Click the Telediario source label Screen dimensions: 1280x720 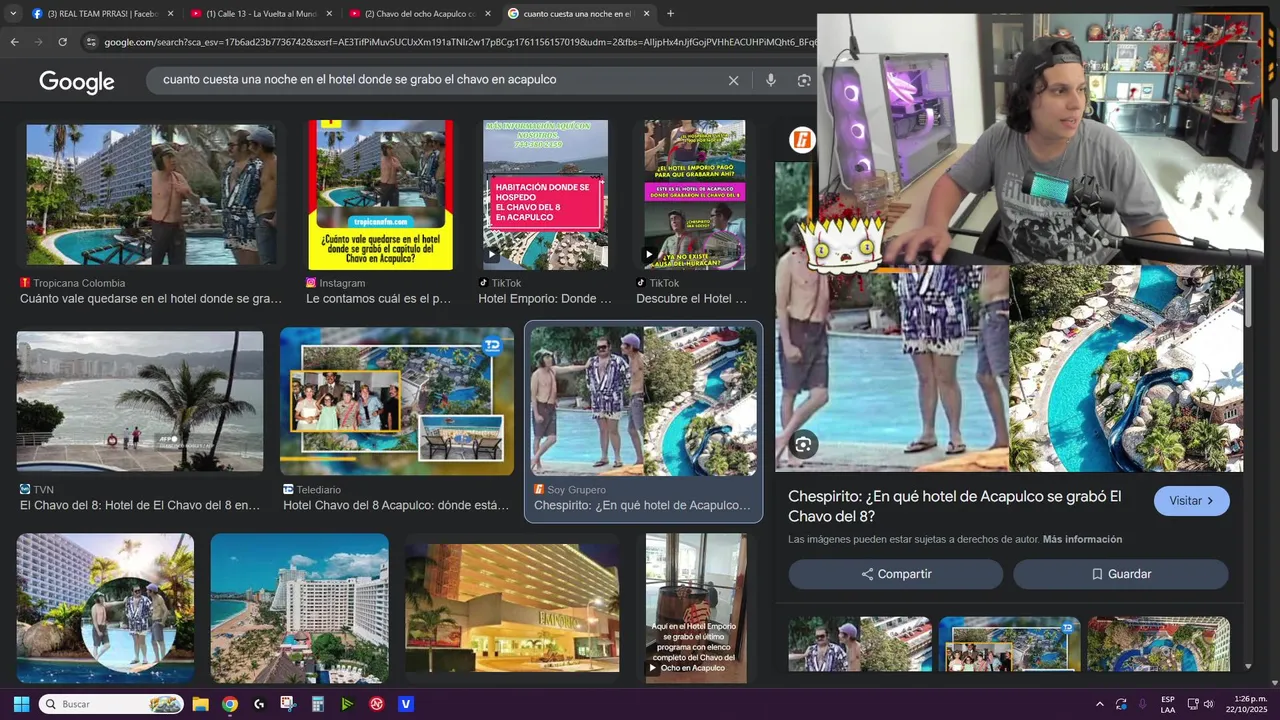[318, 490]
